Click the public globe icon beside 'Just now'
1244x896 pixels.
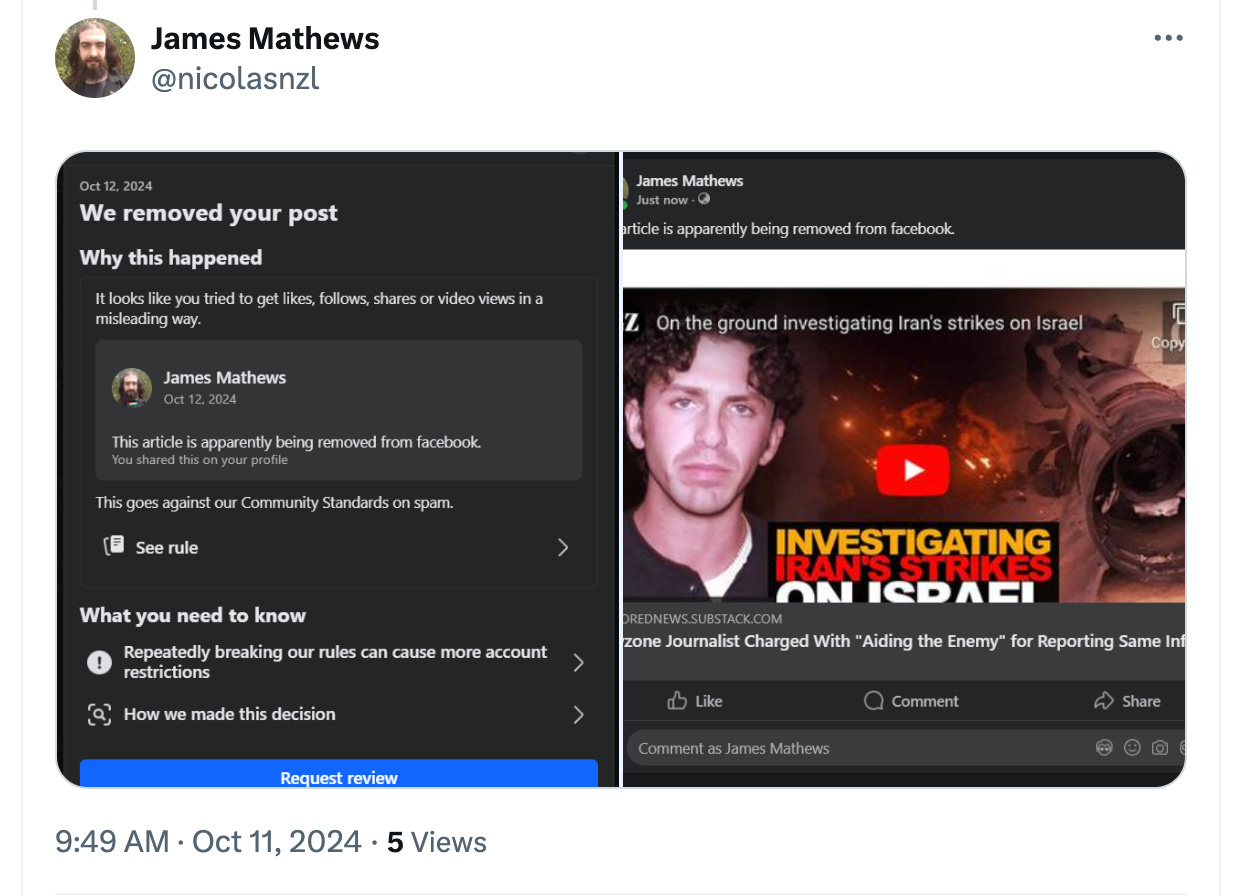(703, 200)
